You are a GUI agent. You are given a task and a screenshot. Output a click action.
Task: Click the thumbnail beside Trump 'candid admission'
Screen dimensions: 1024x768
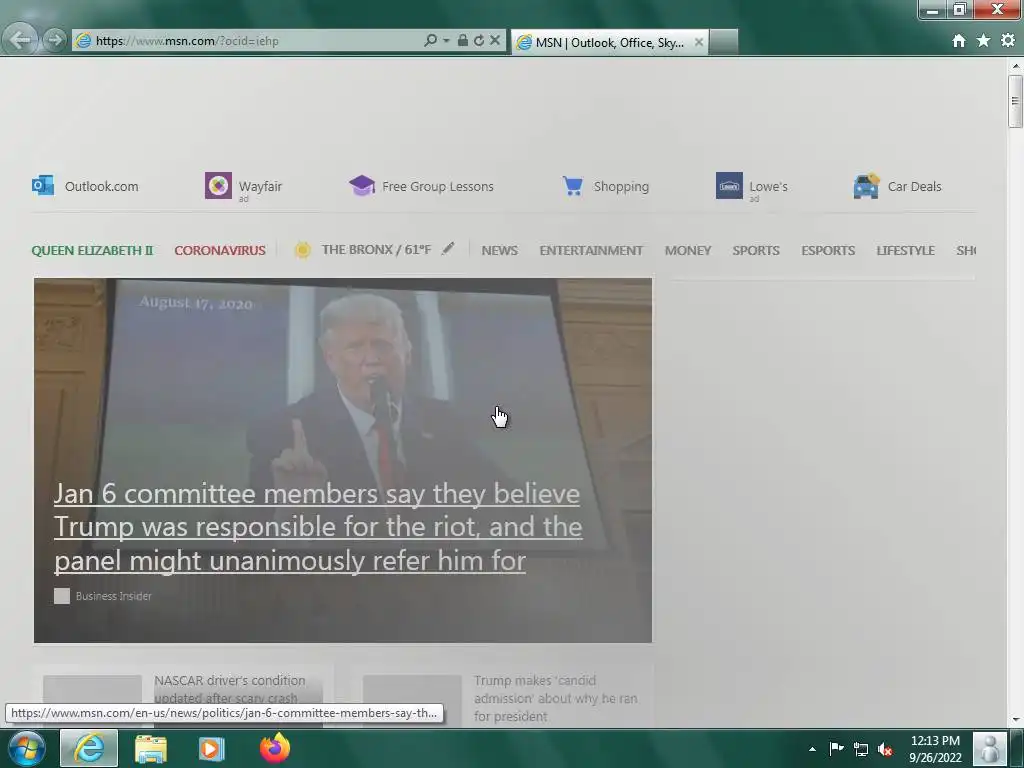tap(412, 701)
